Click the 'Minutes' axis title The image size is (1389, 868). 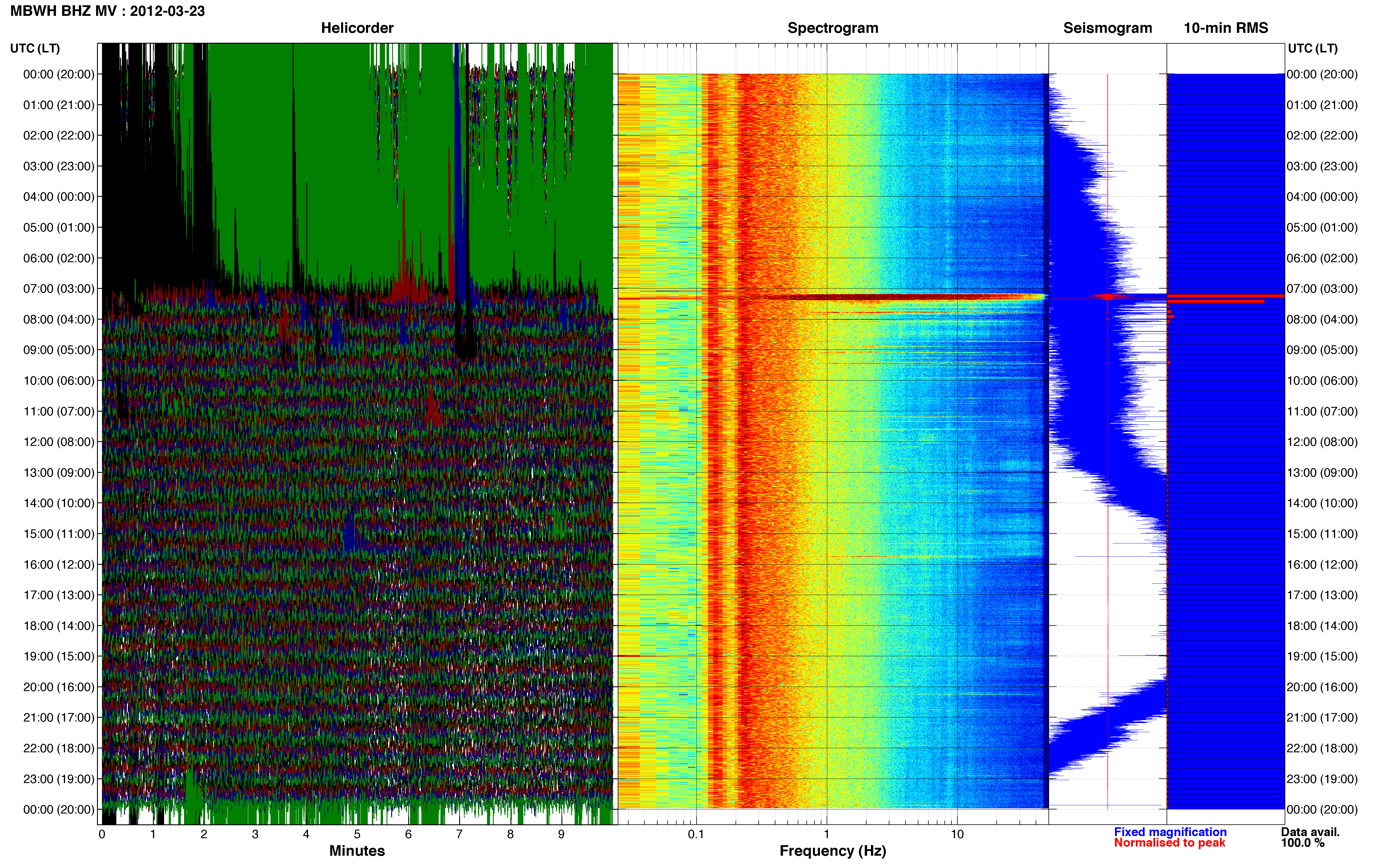click(x=357, y=851)
